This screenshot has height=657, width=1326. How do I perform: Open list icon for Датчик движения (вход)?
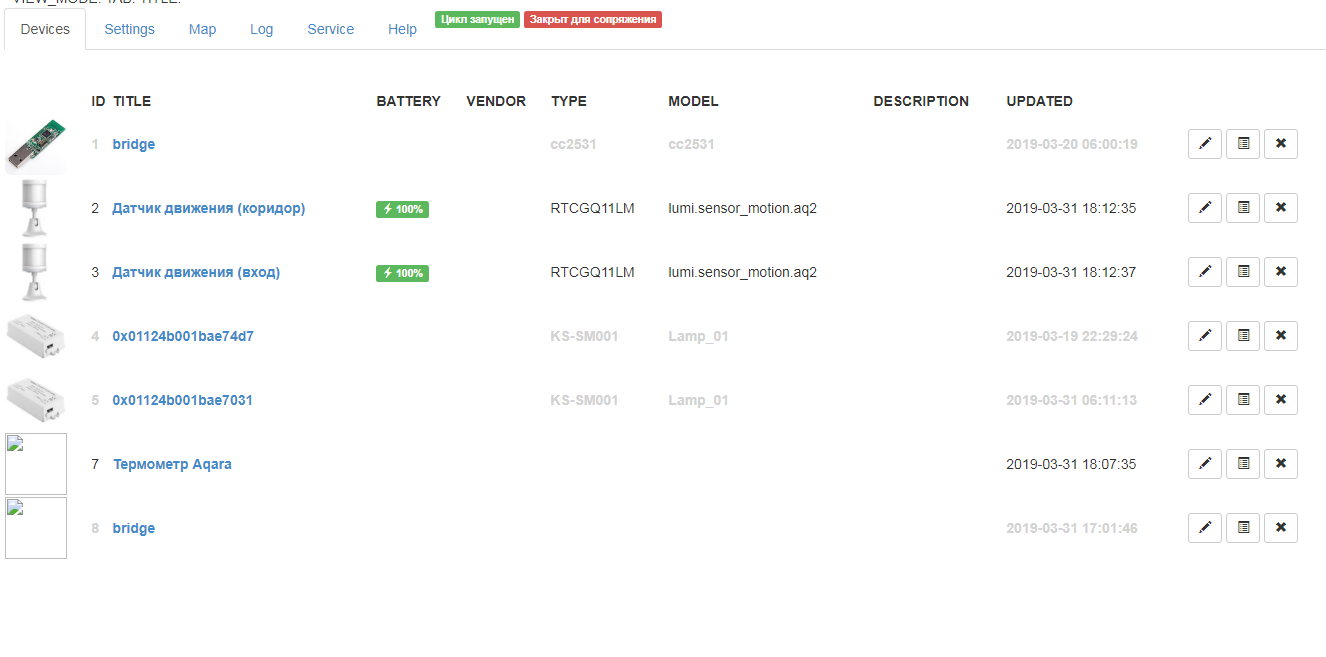[x=1243, y=272]
